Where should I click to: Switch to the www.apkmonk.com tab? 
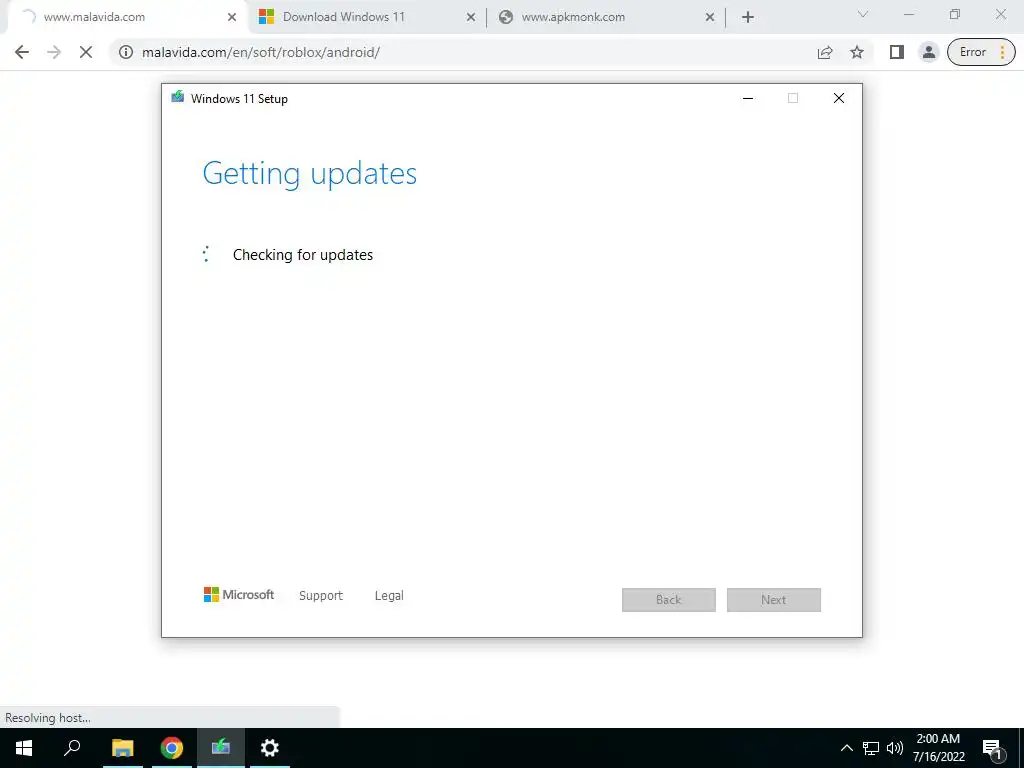[x=606, y=17]
